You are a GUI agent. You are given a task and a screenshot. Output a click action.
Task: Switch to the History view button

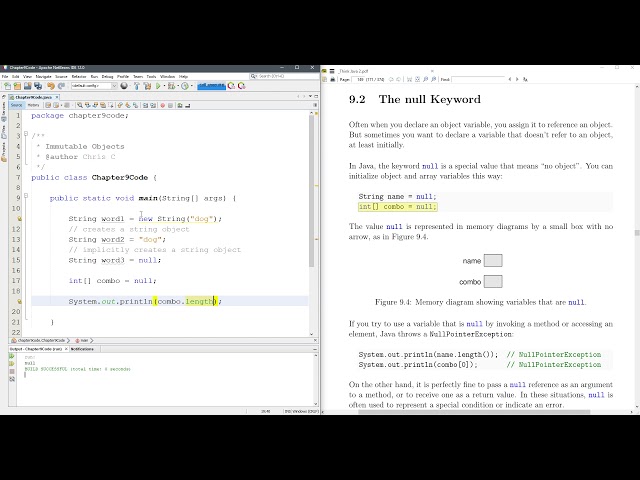33,105
